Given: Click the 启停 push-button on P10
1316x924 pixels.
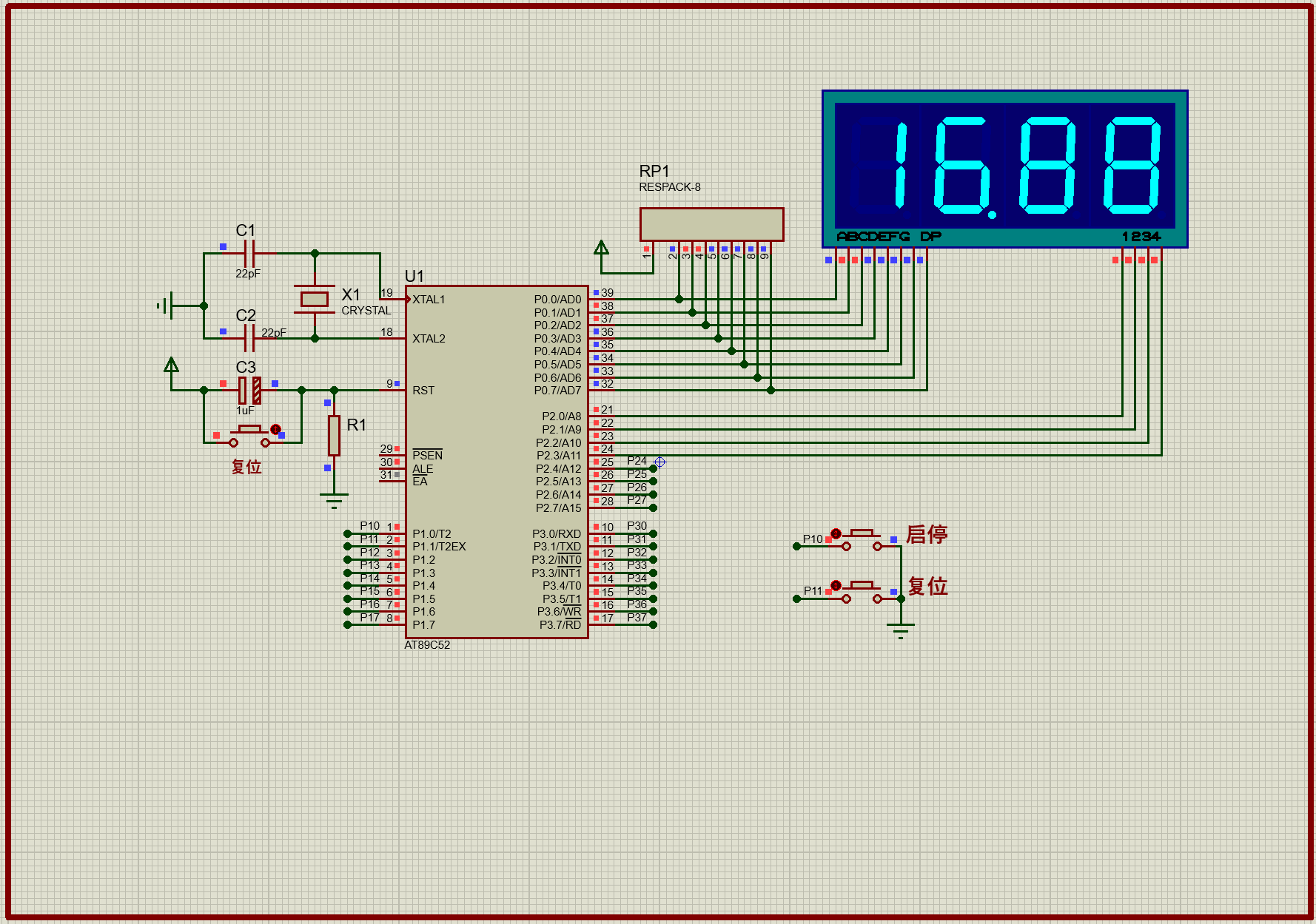Looking at the screenshot, I should pos(862,540).
